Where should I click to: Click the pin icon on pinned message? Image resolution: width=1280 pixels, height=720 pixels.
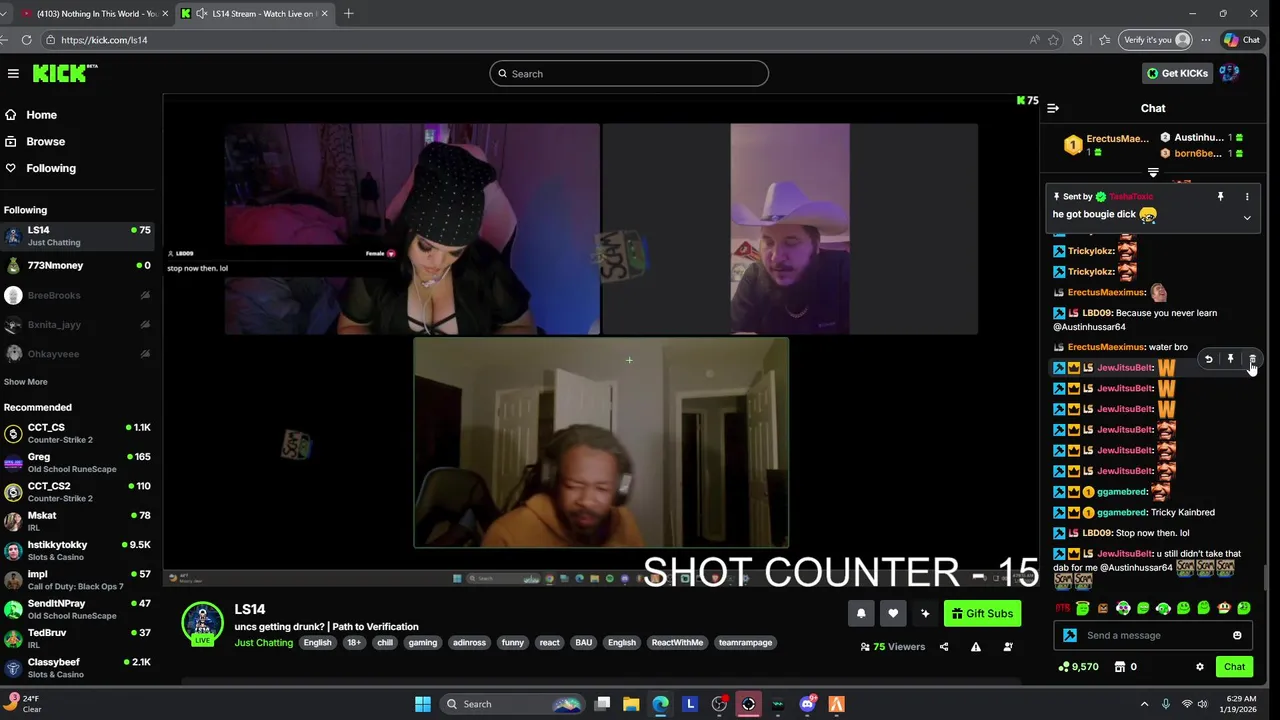1220,197
